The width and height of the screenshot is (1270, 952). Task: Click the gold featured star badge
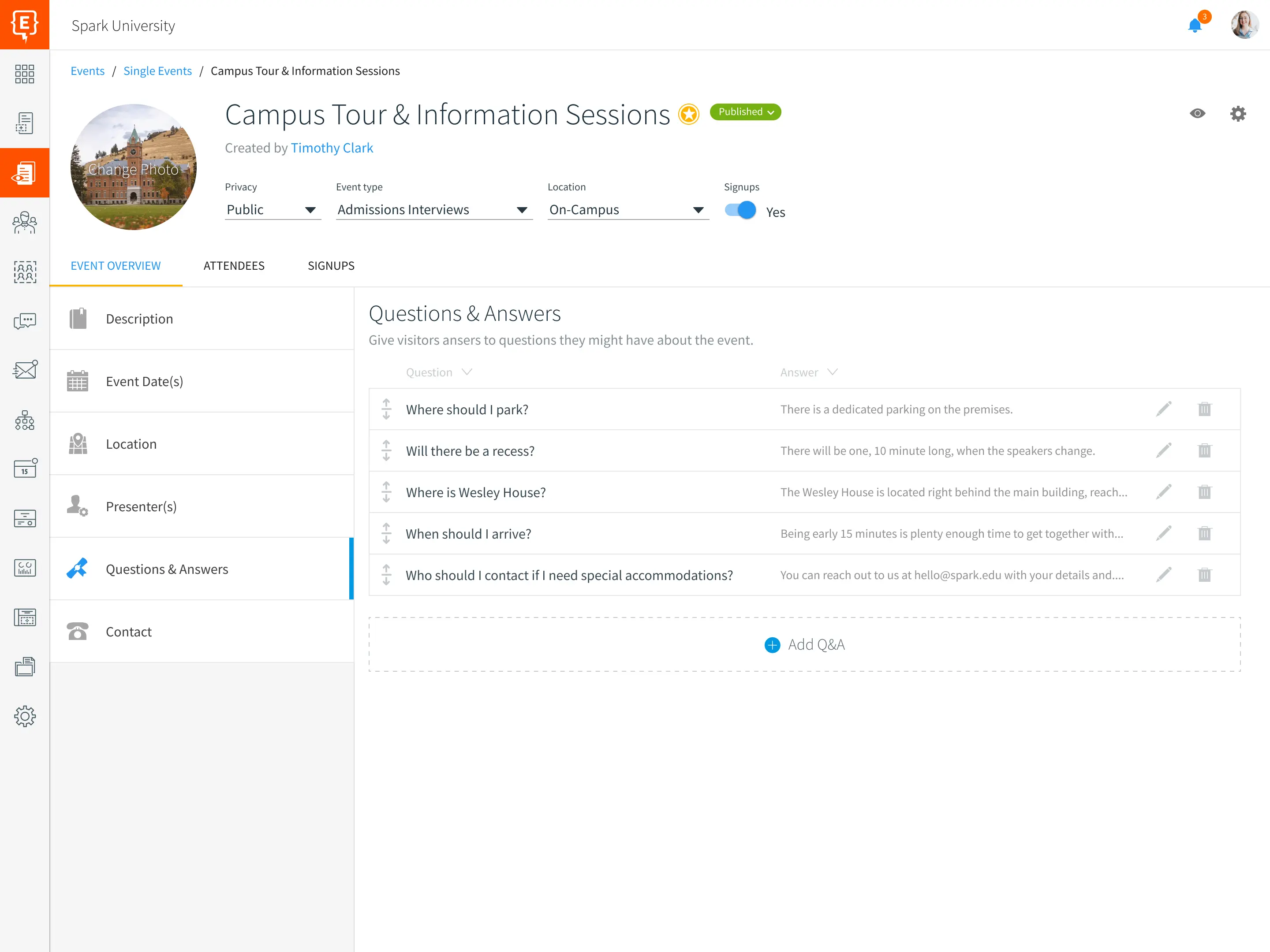[688, 114]
